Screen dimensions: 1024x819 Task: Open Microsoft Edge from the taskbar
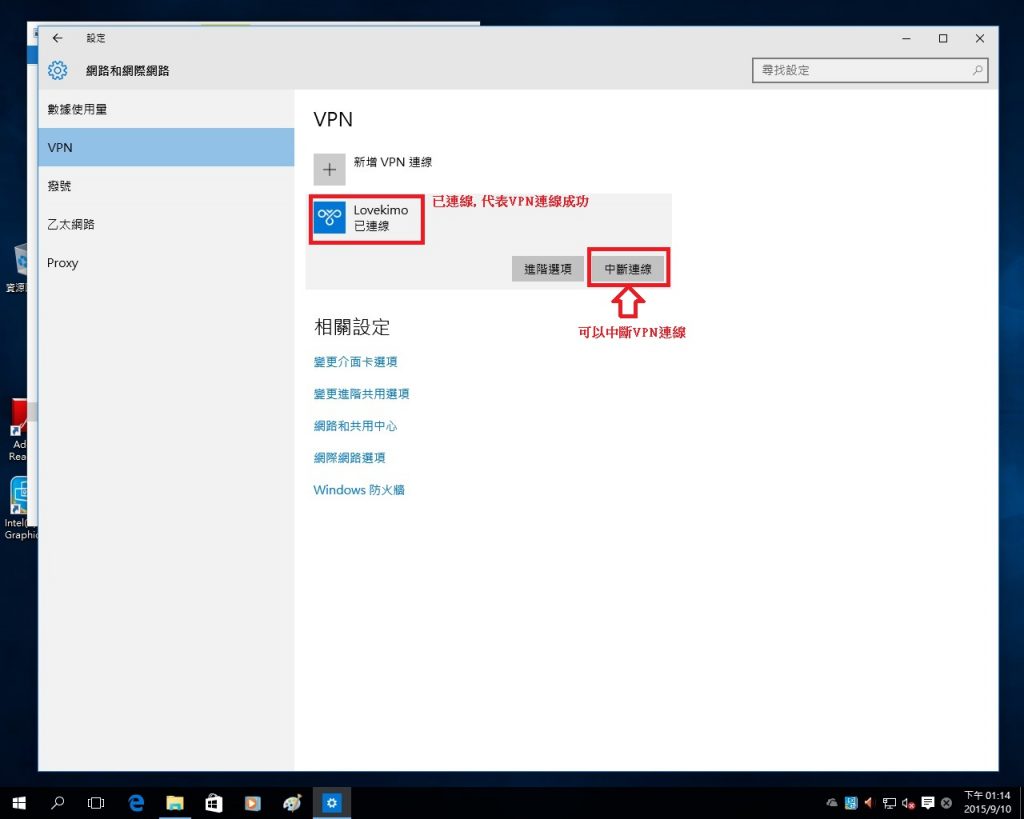point(136,802)
